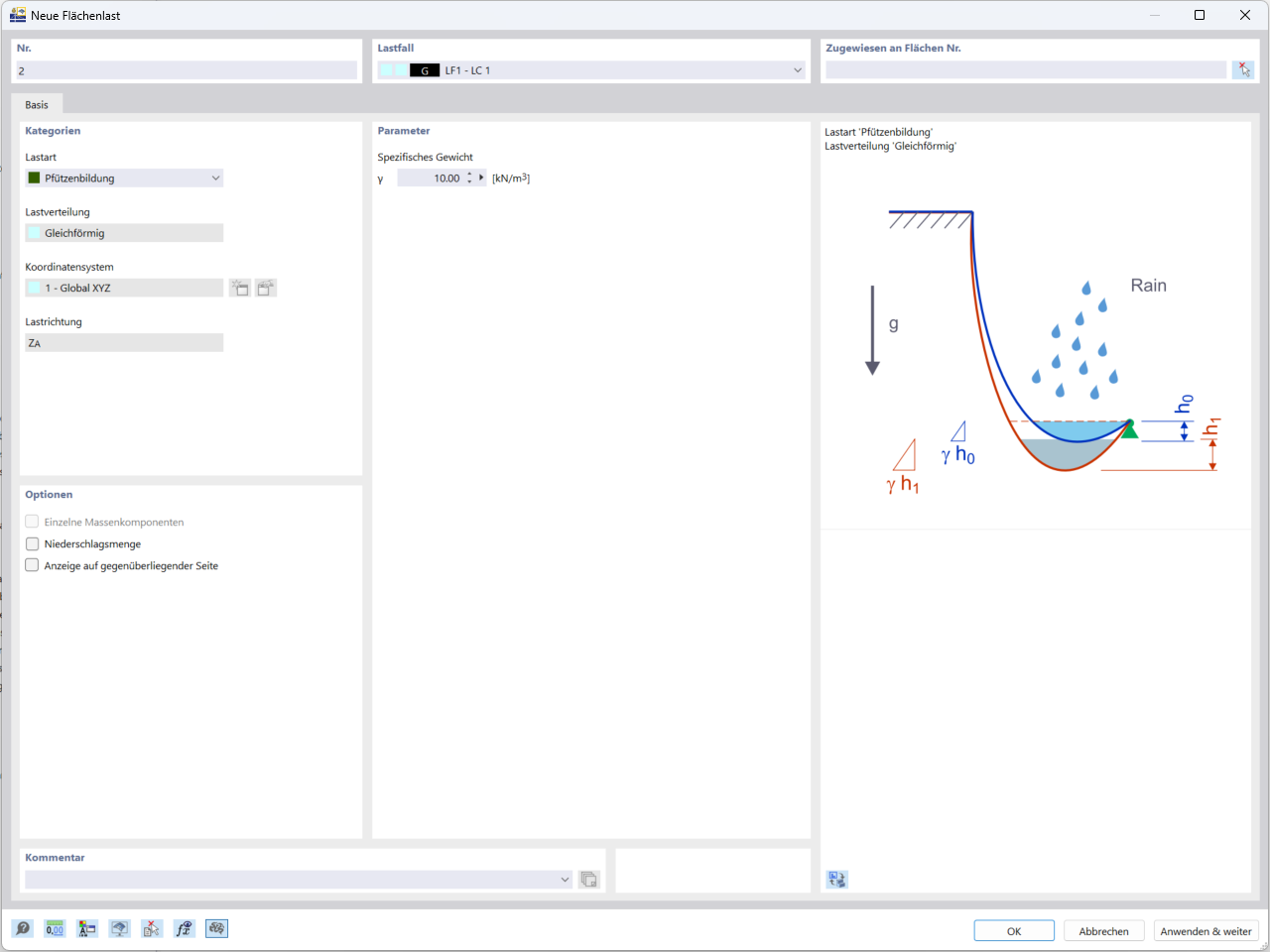Check Anzeige auf gegenüberliegender Seite
This screenshot has width=1270, height=952.
31,565
